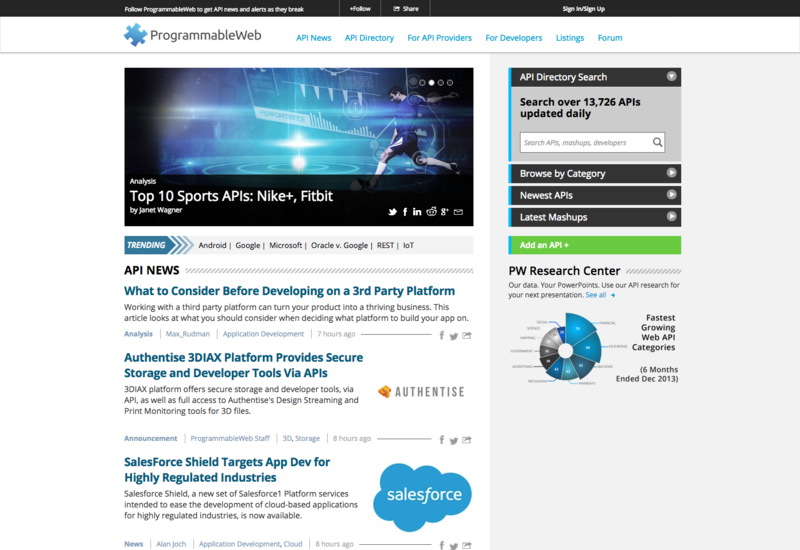Screen dimensions: 800x550
Task: Open For API Providers menu
Action: coord(439,38)
